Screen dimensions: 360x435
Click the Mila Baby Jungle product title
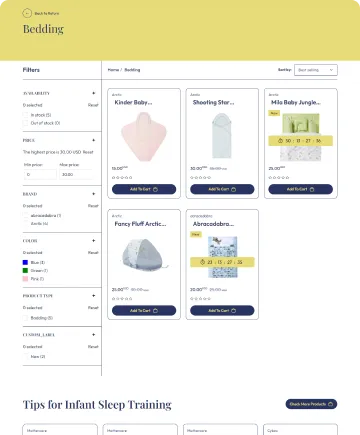pyautogui.click(x=296, y=103)
